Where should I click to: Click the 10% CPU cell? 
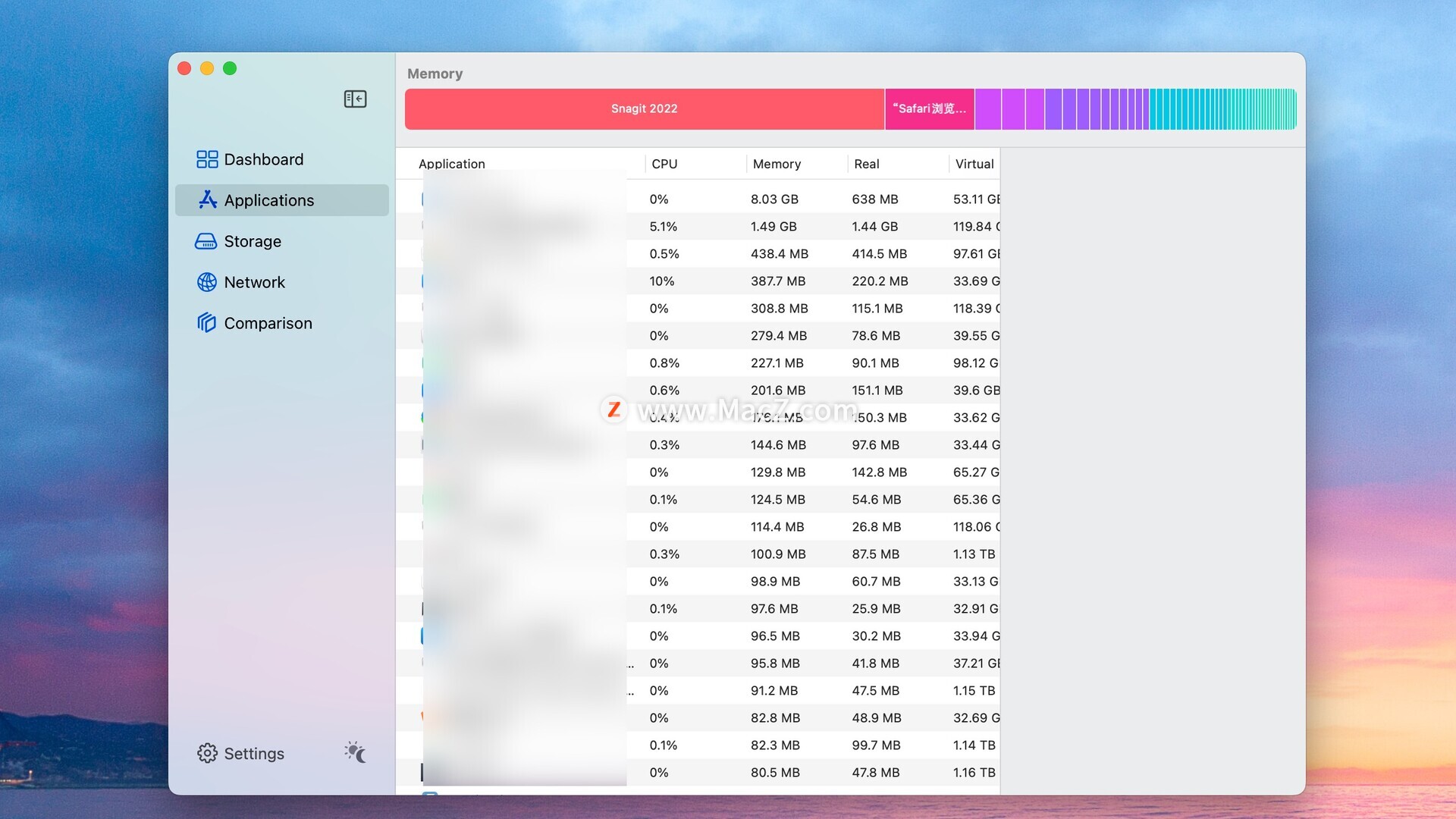coord(662,281)
